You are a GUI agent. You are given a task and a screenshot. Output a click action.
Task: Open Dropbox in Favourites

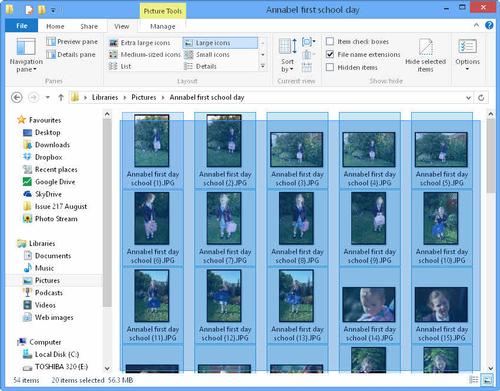pos(42,157)
